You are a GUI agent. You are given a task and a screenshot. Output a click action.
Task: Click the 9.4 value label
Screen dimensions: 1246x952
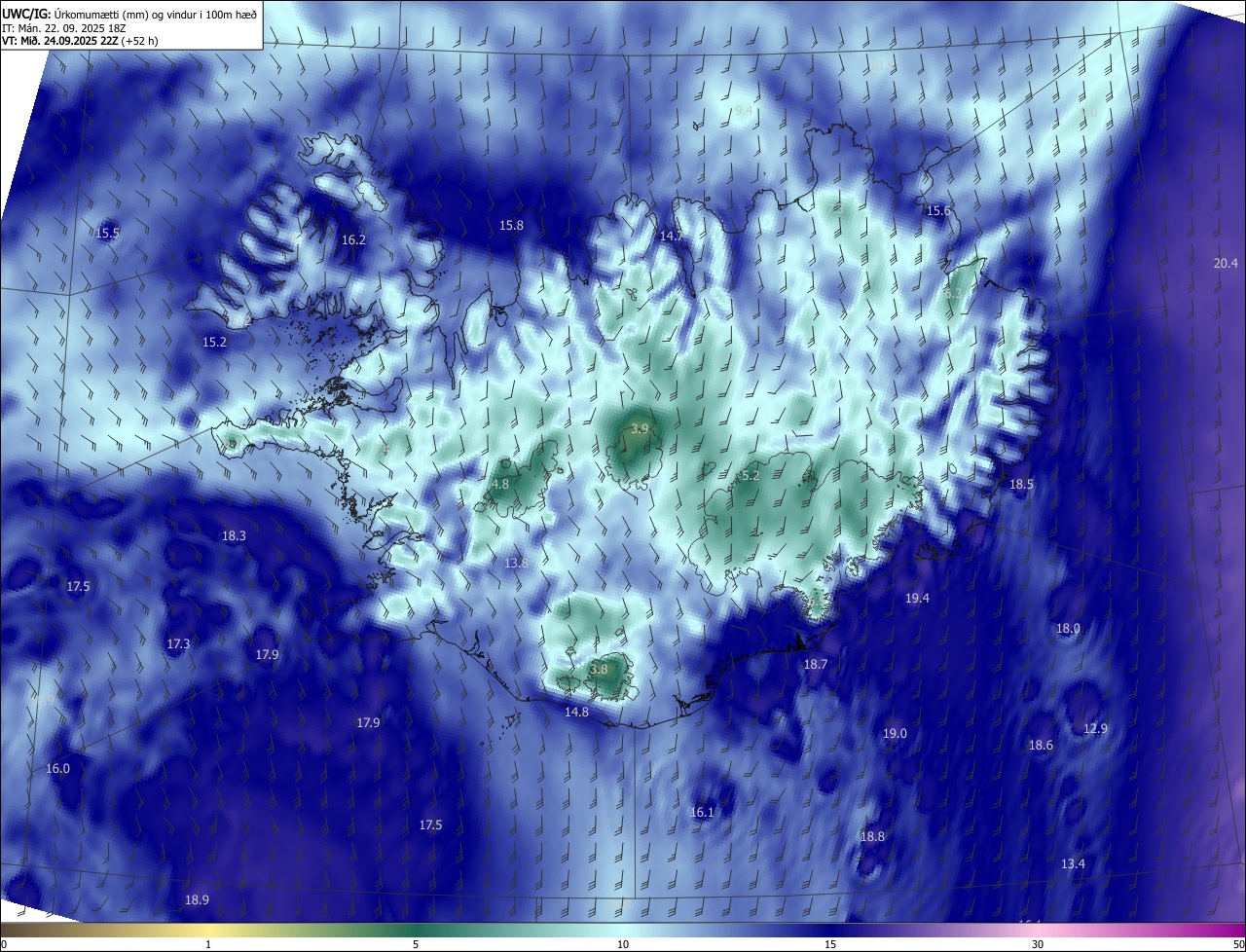coord(744,111)
